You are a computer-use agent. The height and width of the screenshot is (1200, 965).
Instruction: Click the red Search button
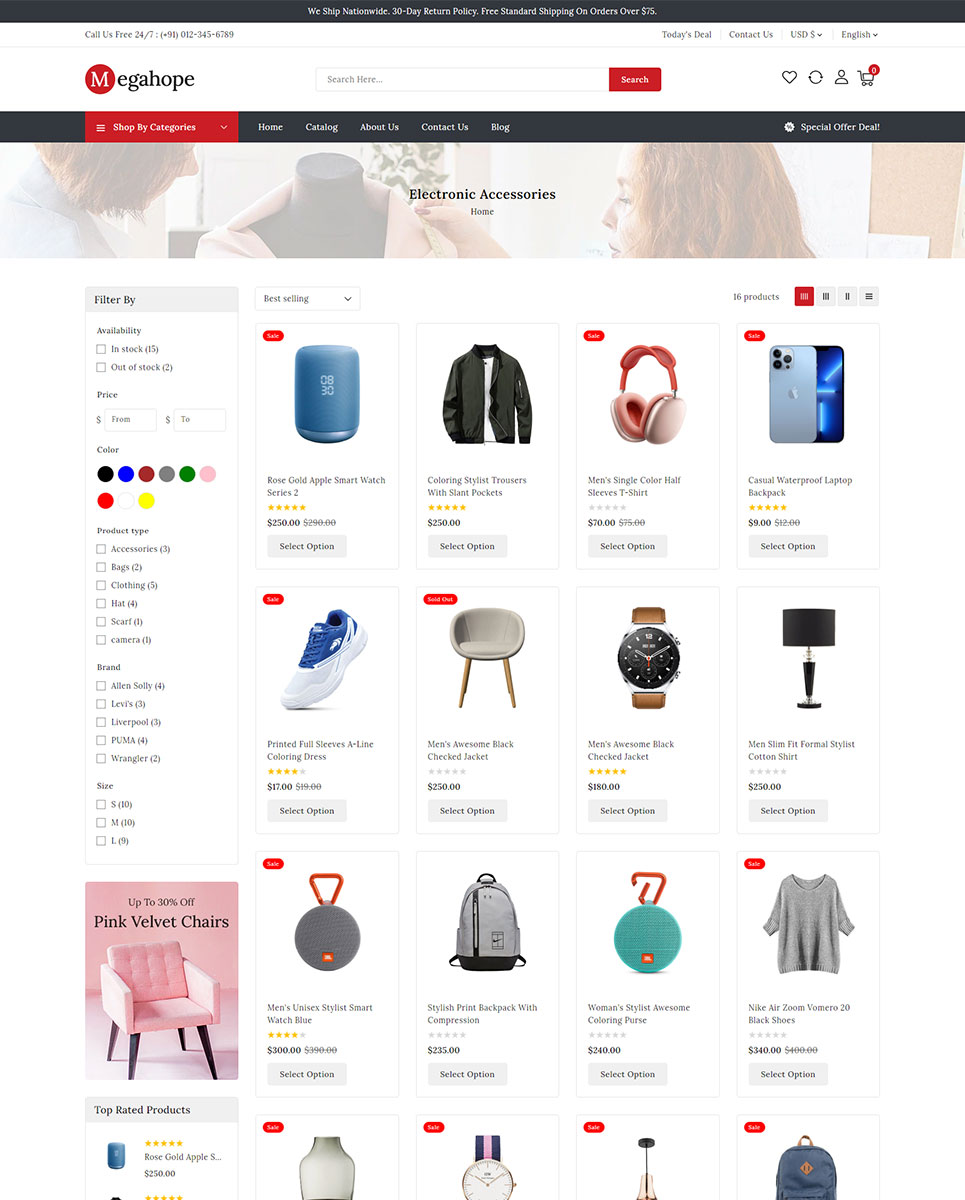point(635,79)
